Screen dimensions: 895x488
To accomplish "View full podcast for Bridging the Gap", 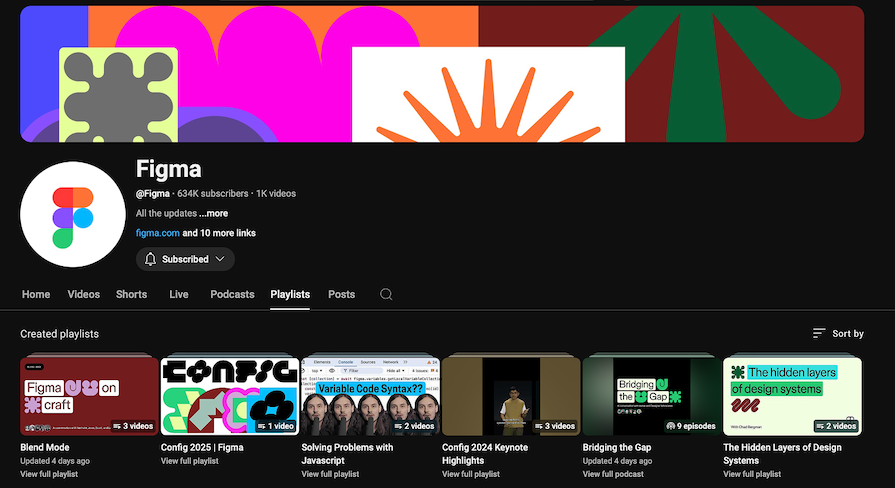I will tap(617, 473).
